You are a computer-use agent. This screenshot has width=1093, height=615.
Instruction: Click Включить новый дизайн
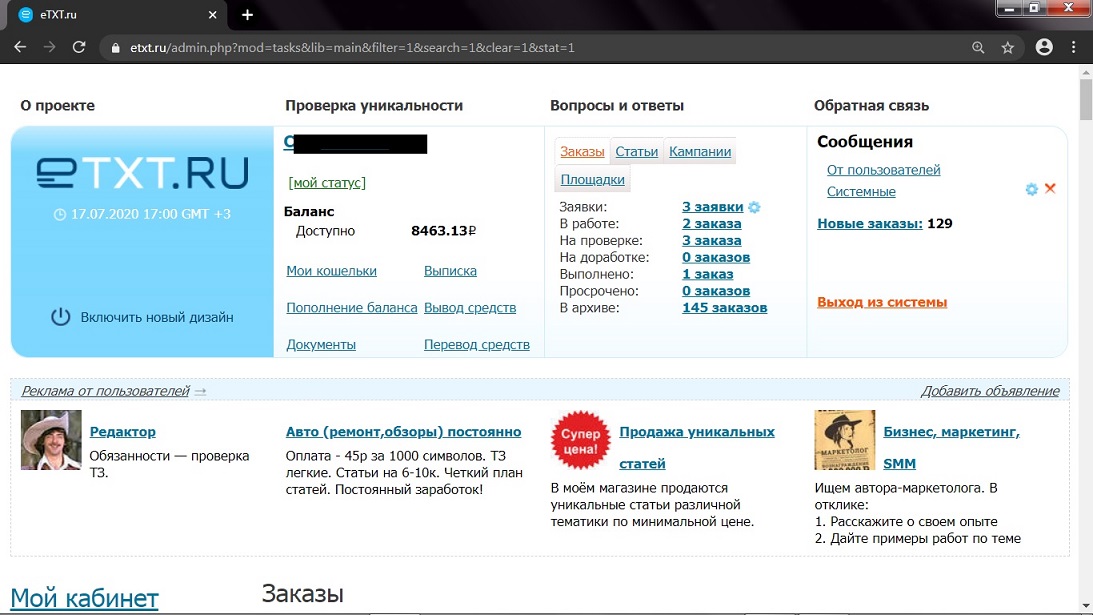[157, 317]
